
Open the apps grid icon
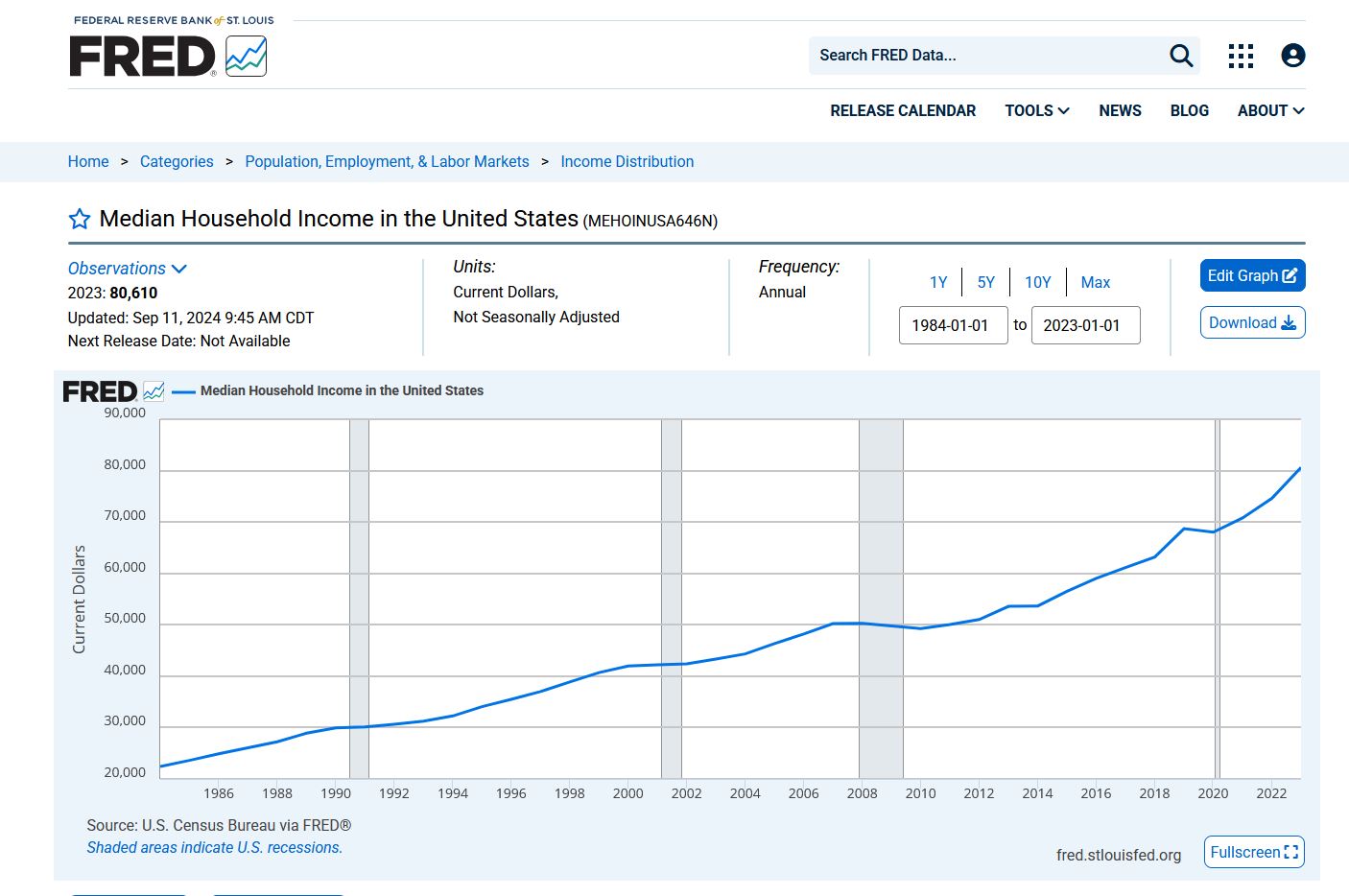1241,56
